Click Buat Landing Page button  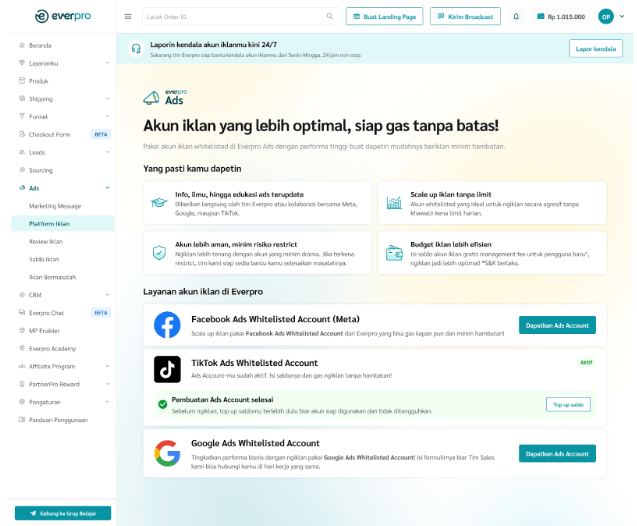384,17
